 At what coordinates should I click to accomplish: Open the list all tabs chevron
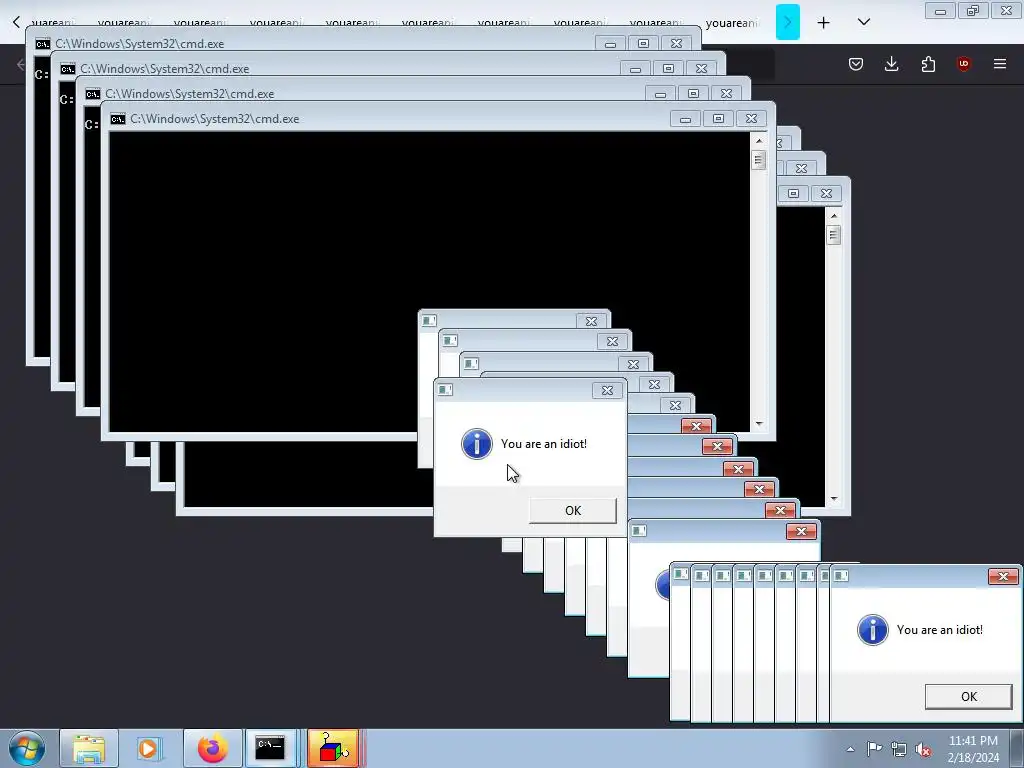pyautogui.click(x=864, y=22)
